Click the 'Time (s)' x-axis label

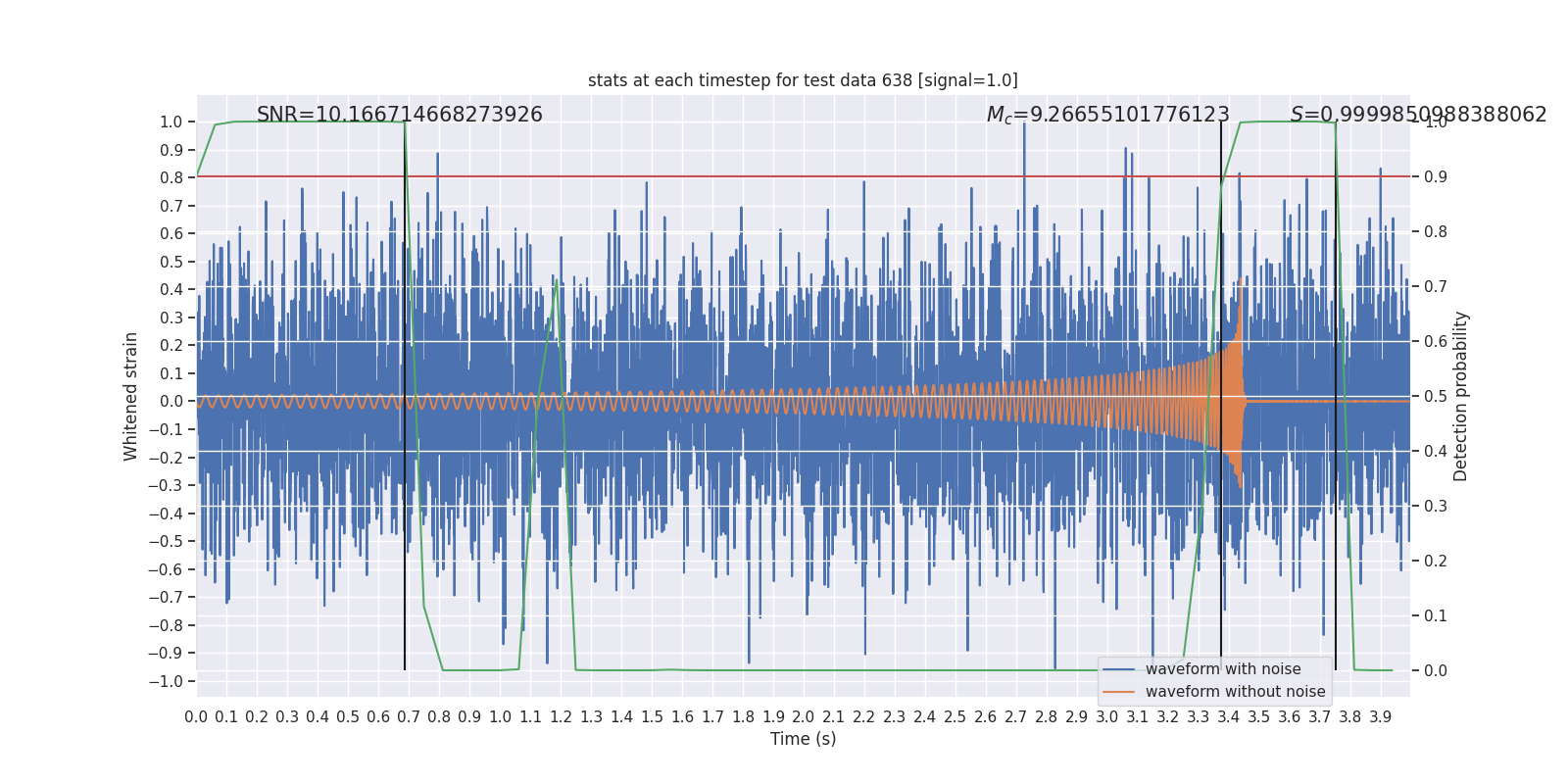[803, 739]
